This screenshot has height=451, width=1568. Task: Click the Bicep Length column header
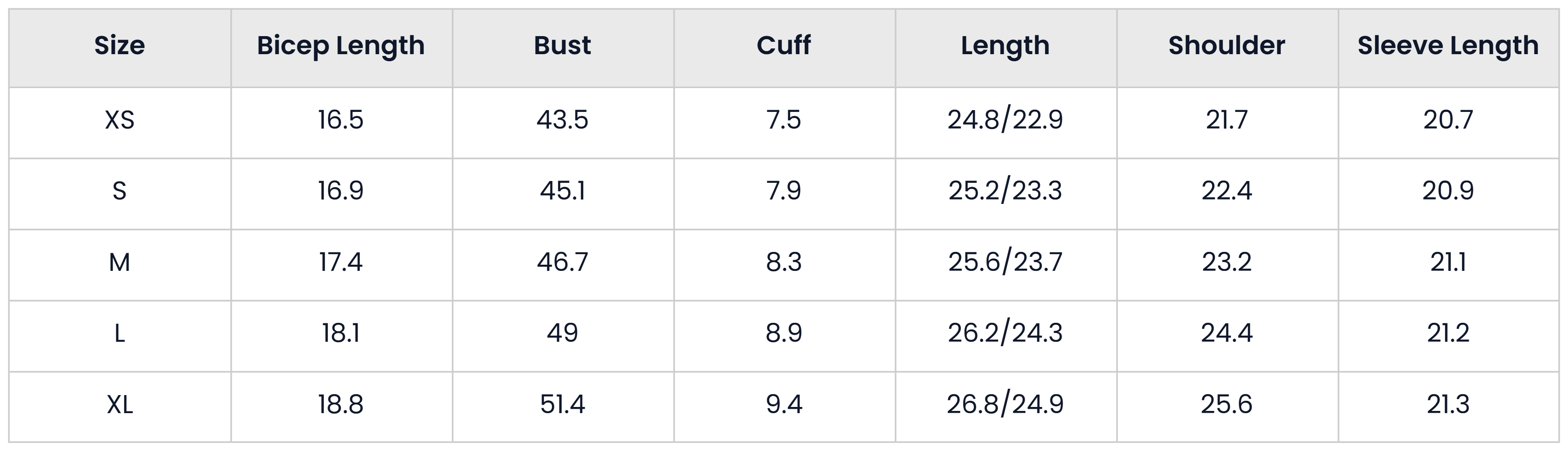point(341,47)
